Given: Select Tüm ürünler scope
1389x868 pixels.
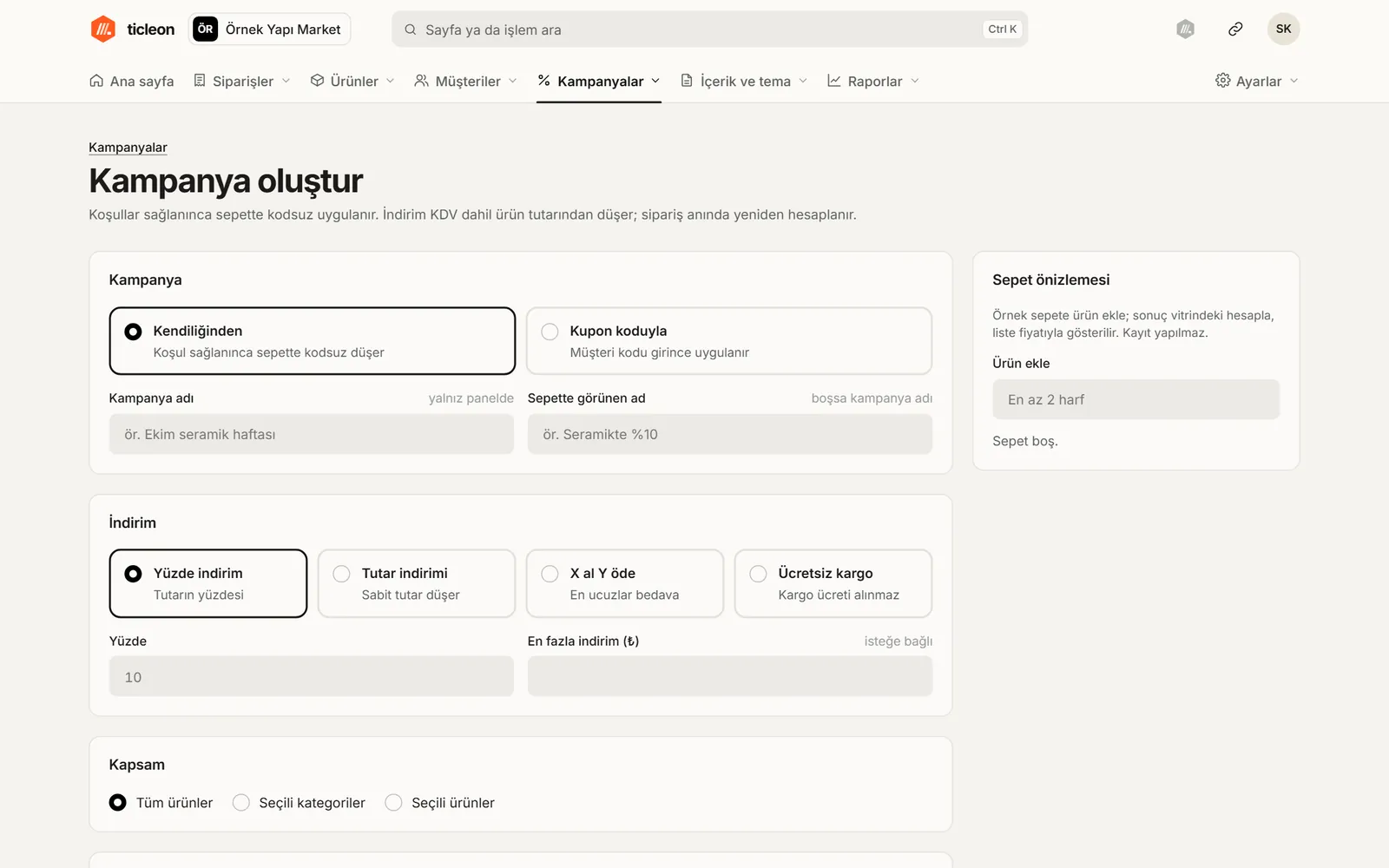Looking at the screenshot, I should pyautogui.click(x=161, y=803).
